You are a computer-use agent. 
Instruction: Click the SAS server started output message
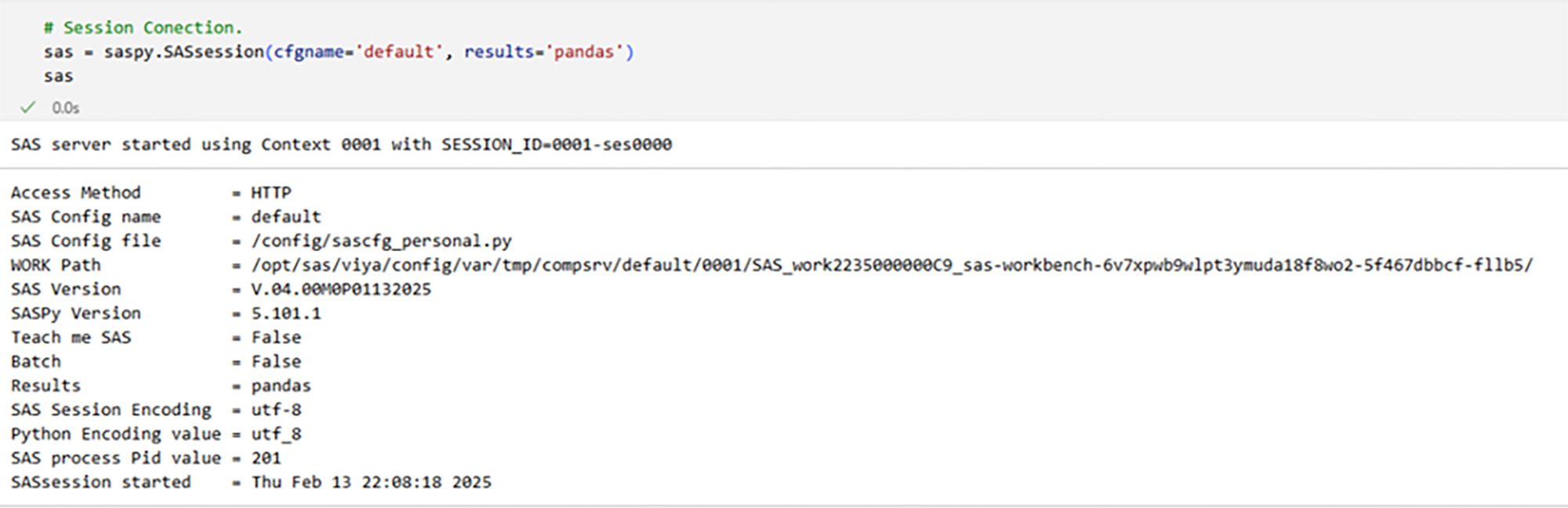pos(341,144)
